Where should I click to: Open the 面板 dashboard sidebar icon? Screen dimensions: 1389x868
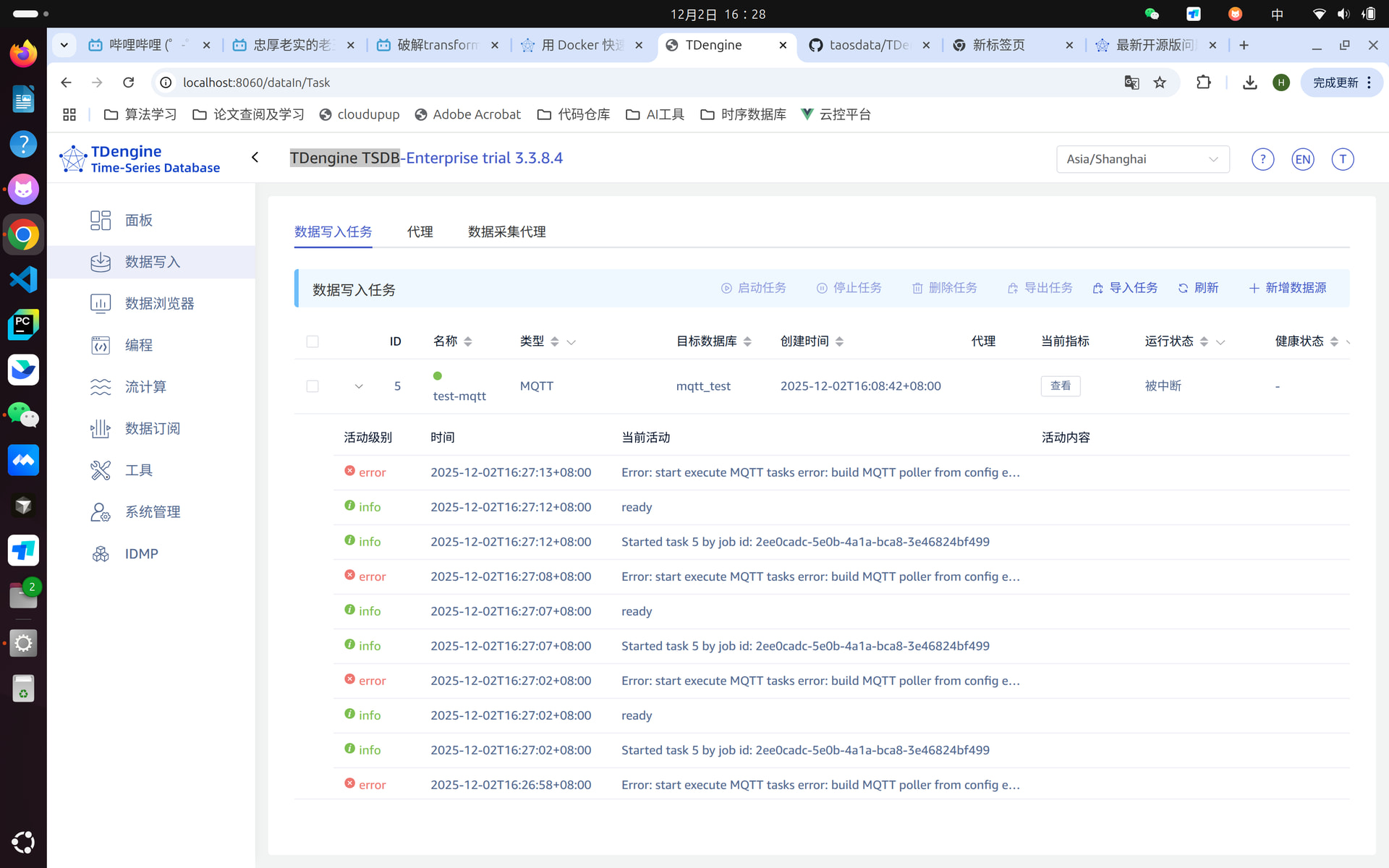click(x=101, y=220)
